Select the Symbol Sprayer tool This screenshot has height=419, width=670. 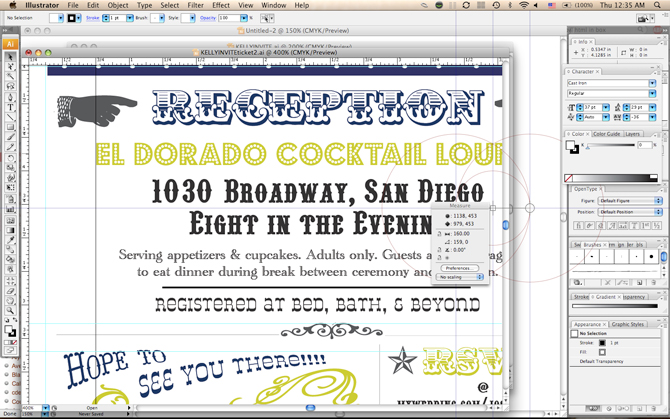11,199
